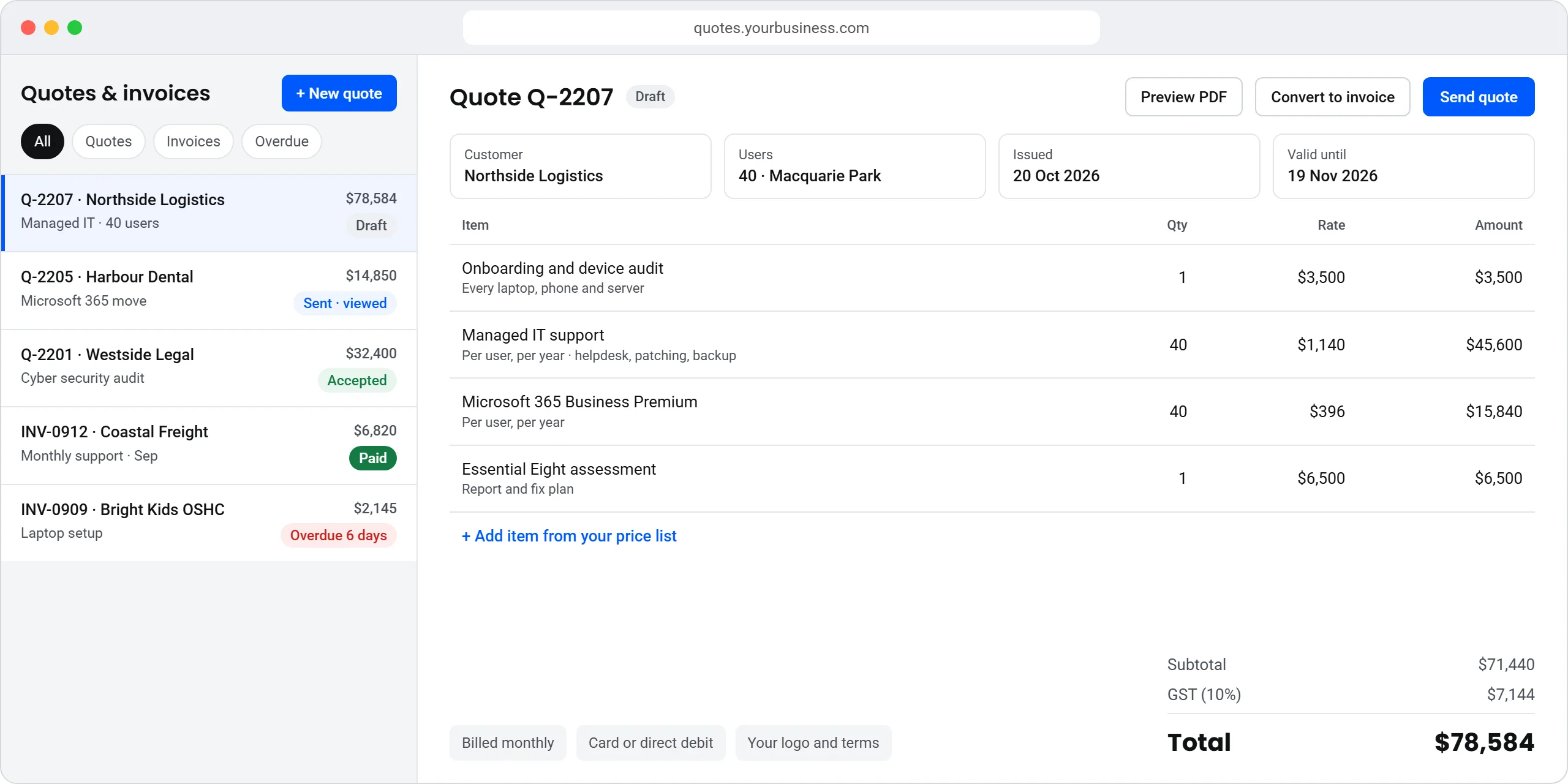Click the Total $78,584 figure
The height and width of the screenshot is (784, 1568).
tap(1483, 742)
